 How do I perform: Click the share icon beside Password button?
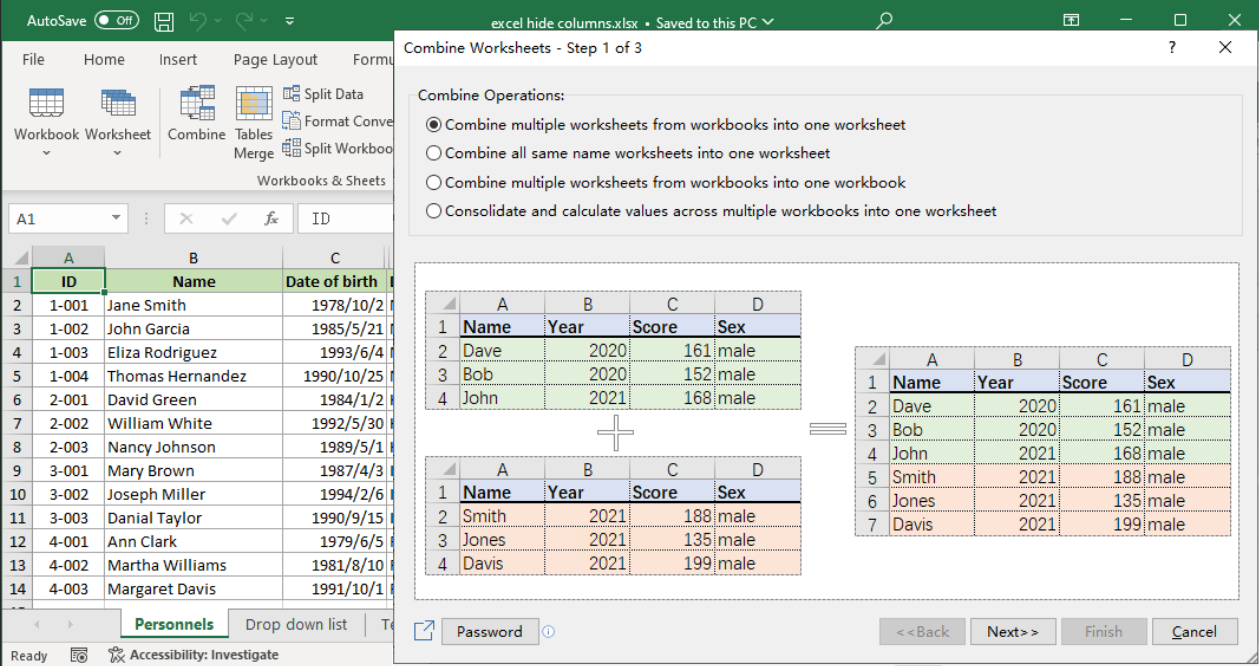424,631
